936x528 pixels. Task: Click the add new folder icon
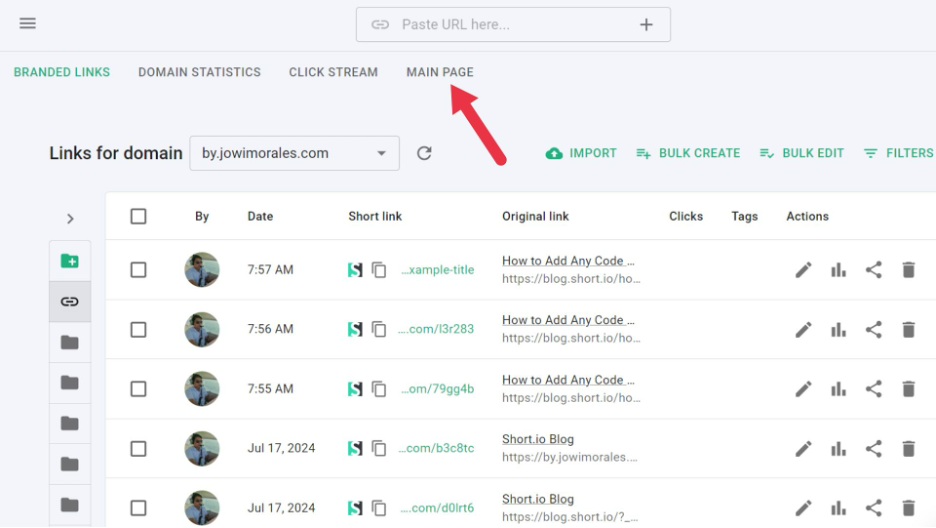[70, 261]
